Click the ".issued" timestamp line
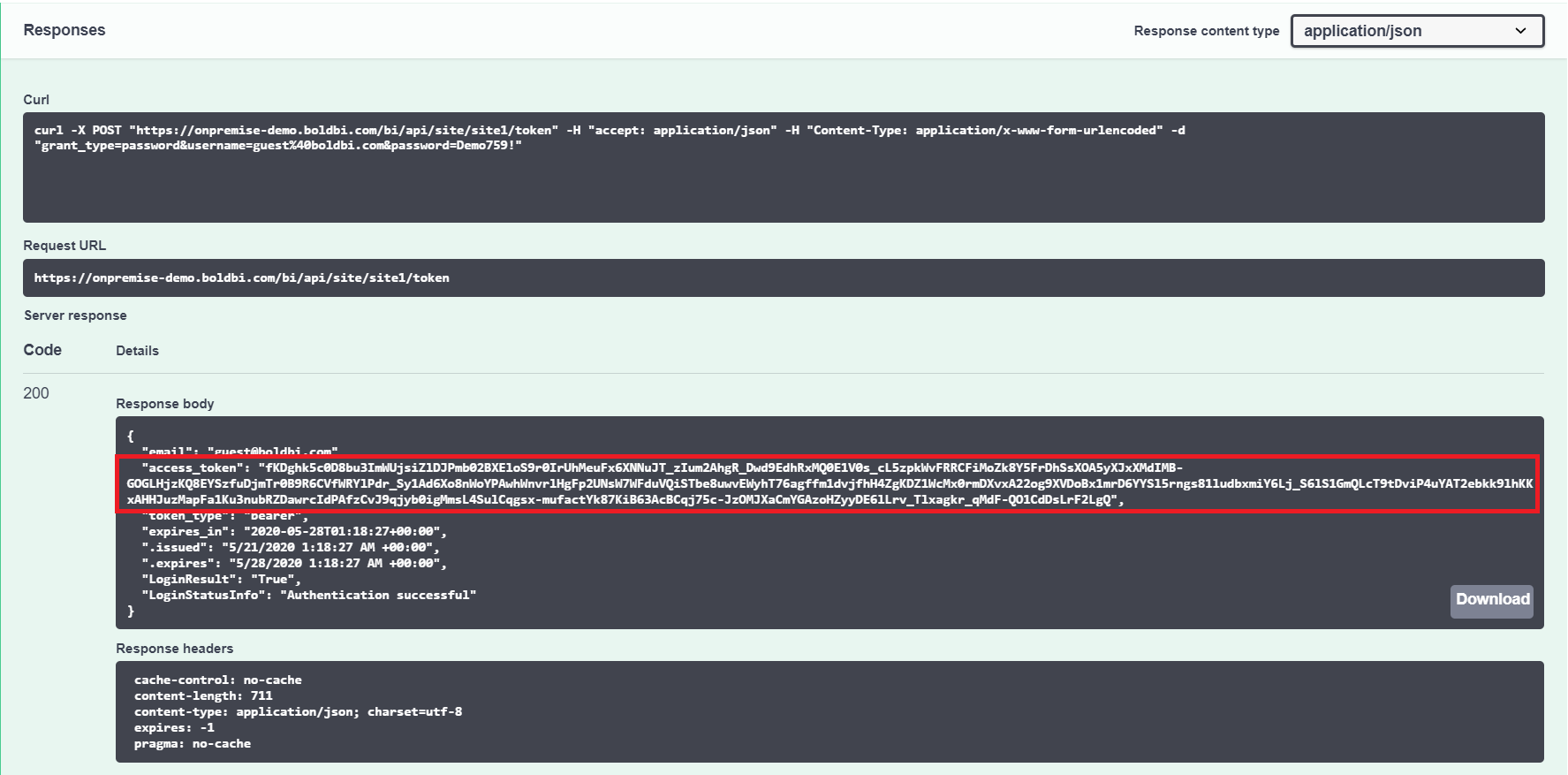This screenshot has height=775, width=1568. pos(290,547)
